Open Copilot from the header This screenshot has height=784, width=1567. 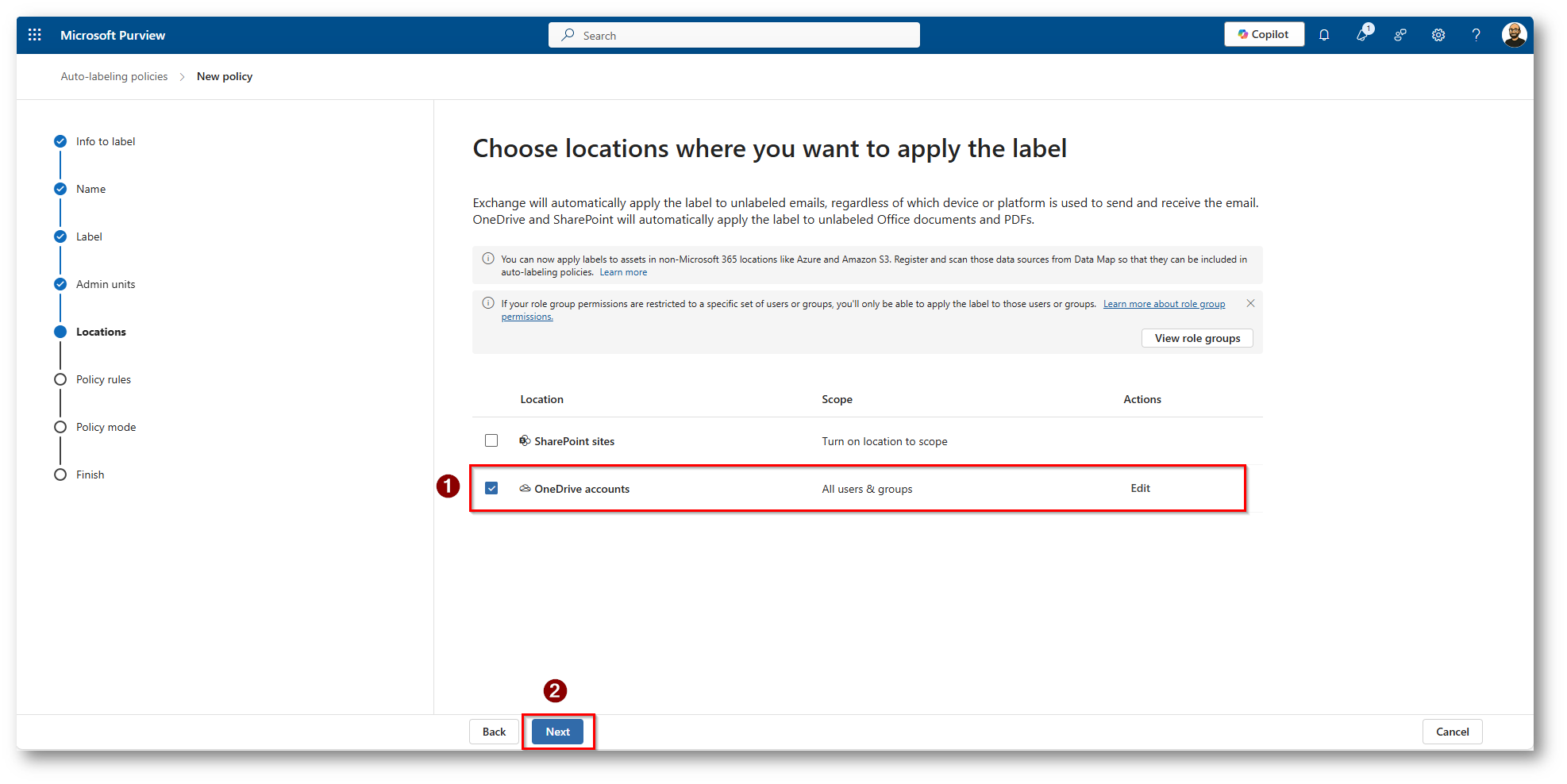[x=1264, y=34]
